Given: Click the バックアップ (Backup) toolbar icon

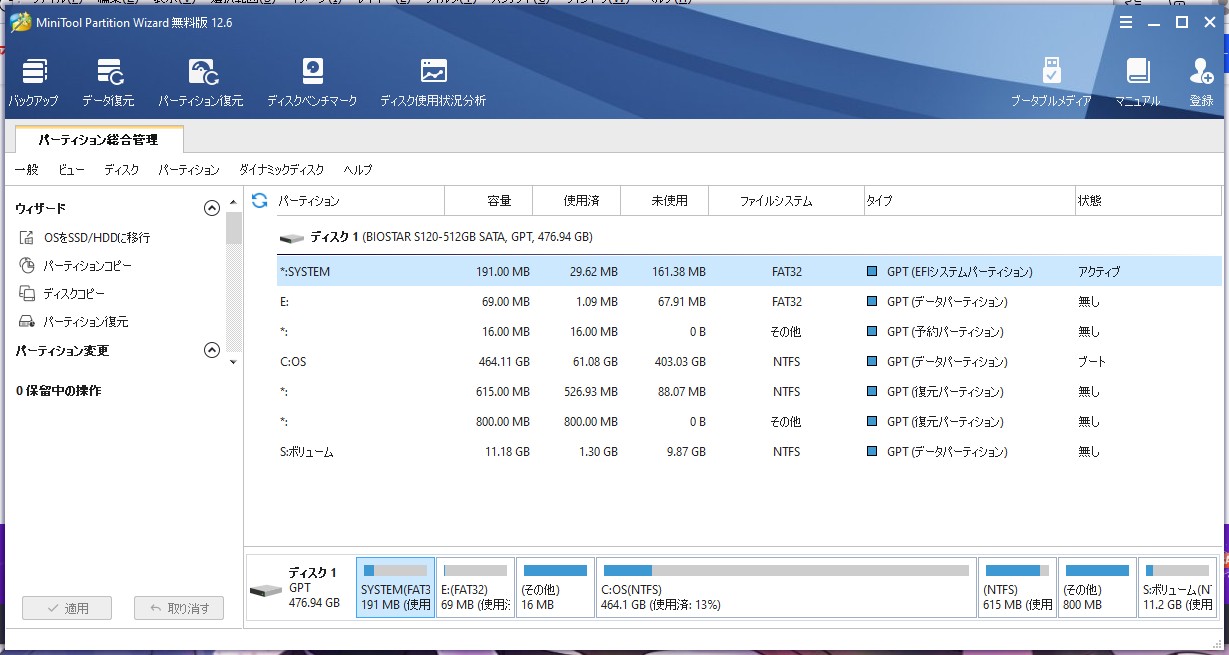Looking at the screenshot, I should 33,82.
